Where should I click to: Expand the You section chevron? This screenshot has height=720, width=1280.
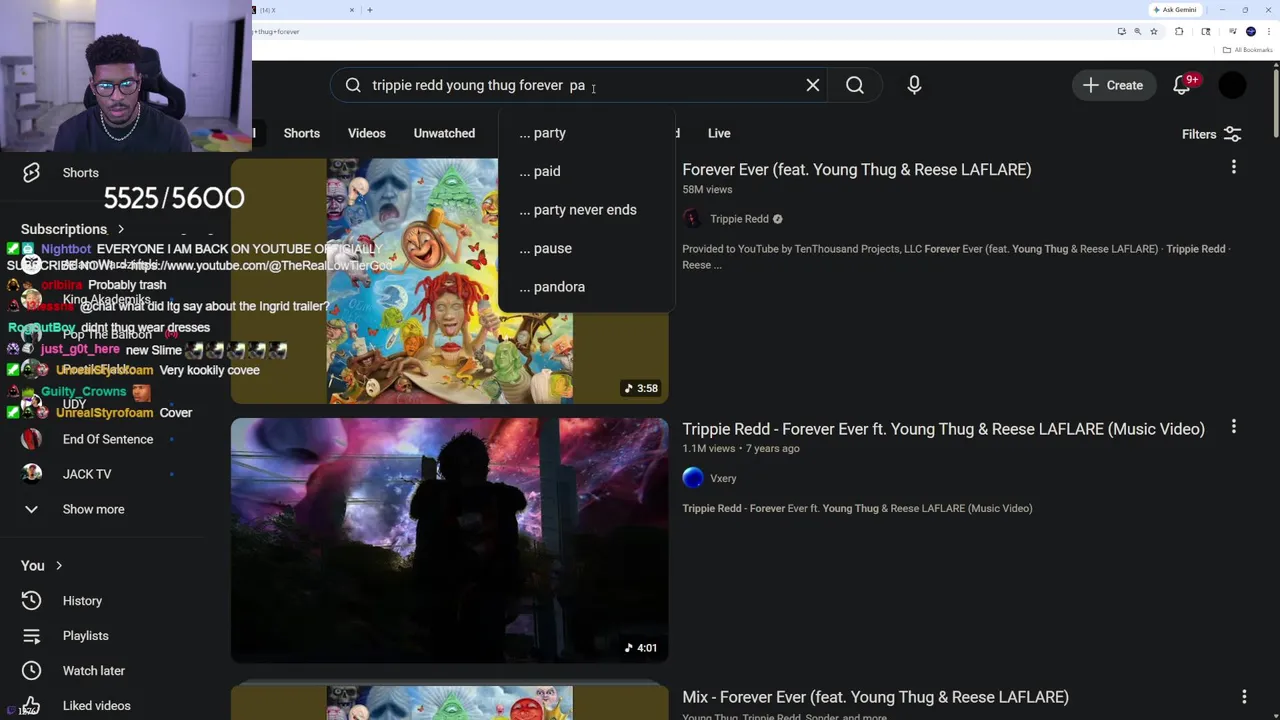pos(59,566)
